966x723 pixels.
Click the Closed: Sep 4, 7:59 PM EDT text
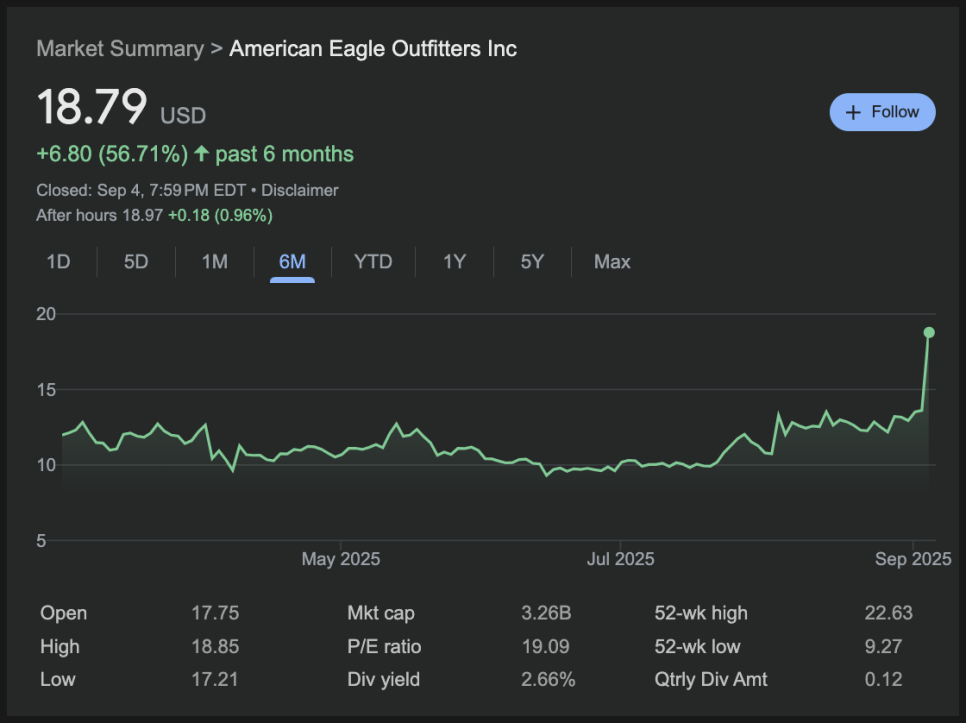pyautogui.click(x=141, y=190)
